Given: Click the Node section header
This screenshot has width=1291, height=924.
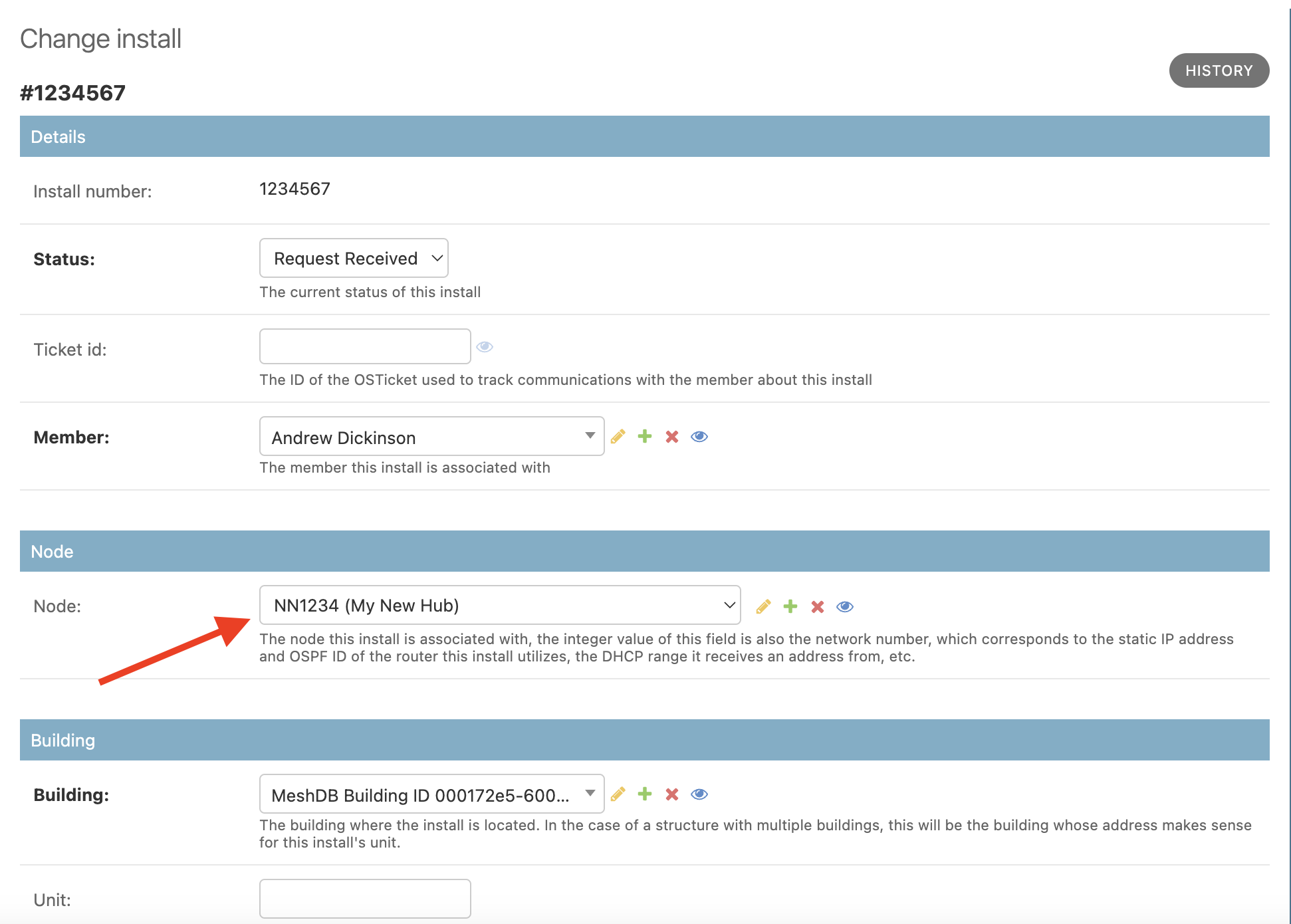Looking at the screenshot, I should pyautogui.click(x=645, y=551).
